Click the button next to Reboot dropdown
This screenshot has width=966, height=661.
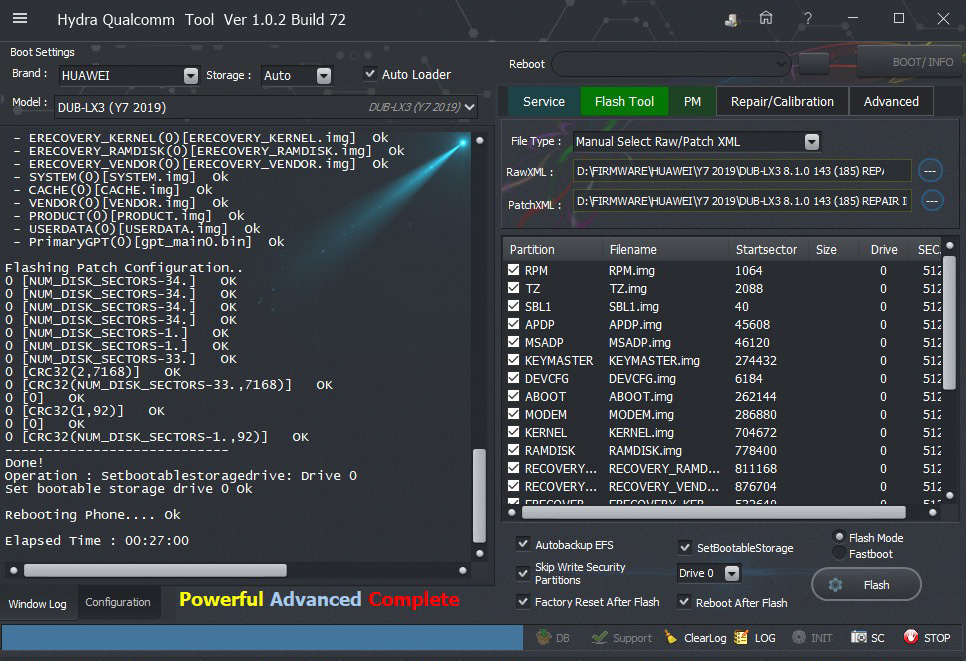tap(814, 63)
